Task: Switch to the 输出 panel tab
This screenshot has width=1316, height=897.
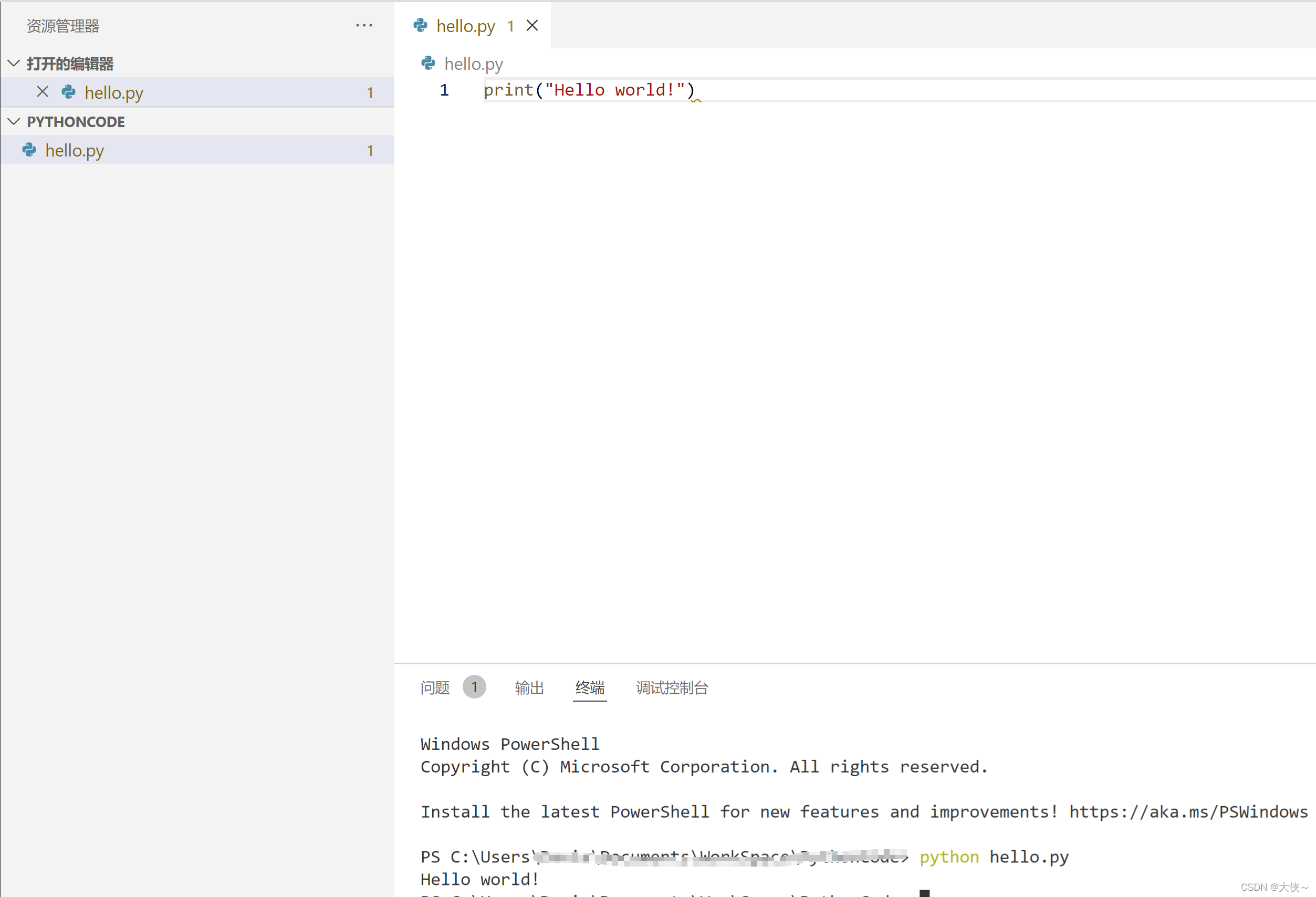Action: 529,687
